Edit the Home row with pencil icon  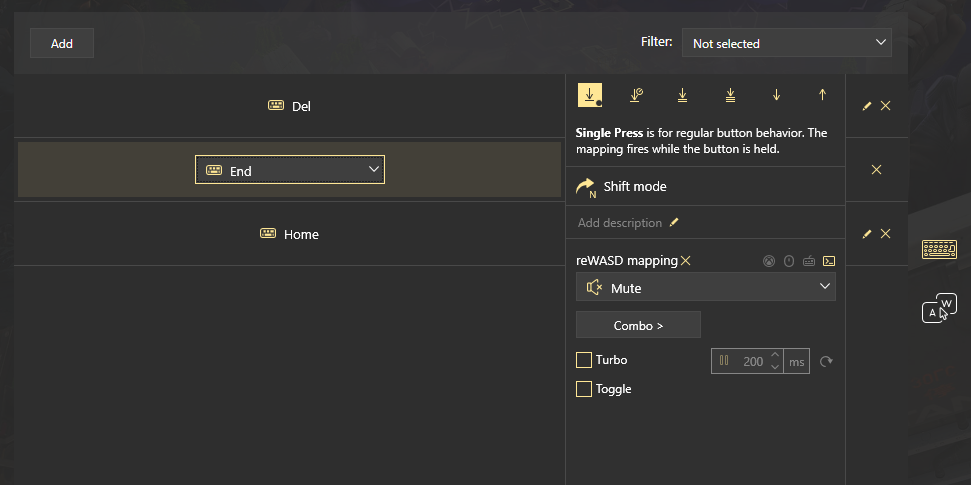[867, 234]
